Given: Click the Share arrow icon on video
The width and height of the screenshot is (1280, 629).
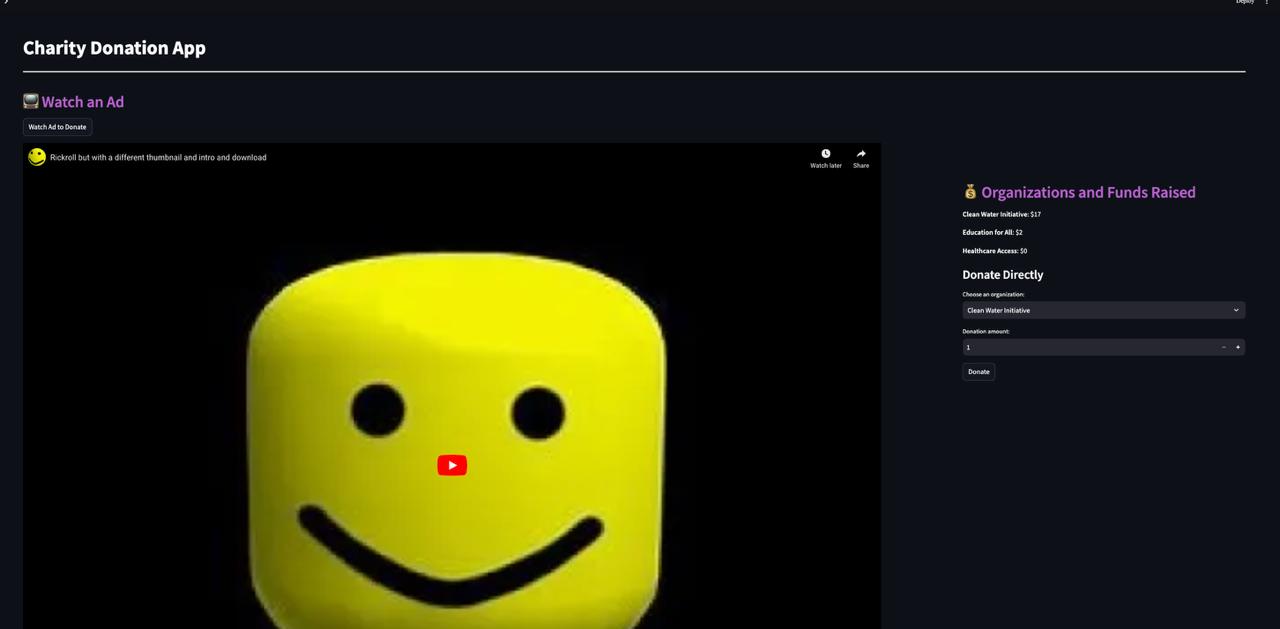Looking at the screenshot, I should 861,154.
